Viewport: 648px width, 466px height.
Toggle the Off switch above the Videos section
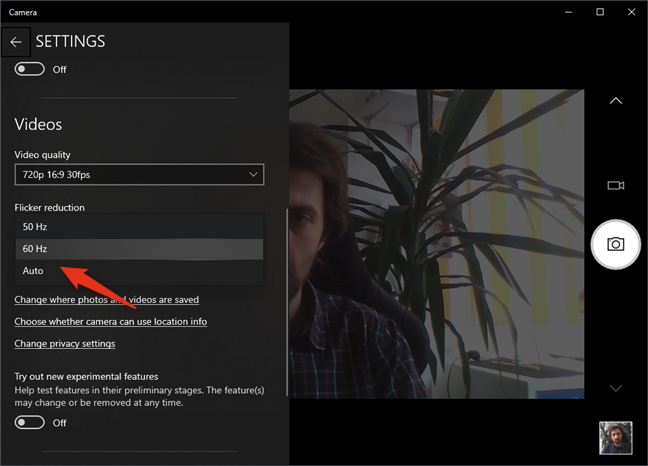click(x=30, y=69)
